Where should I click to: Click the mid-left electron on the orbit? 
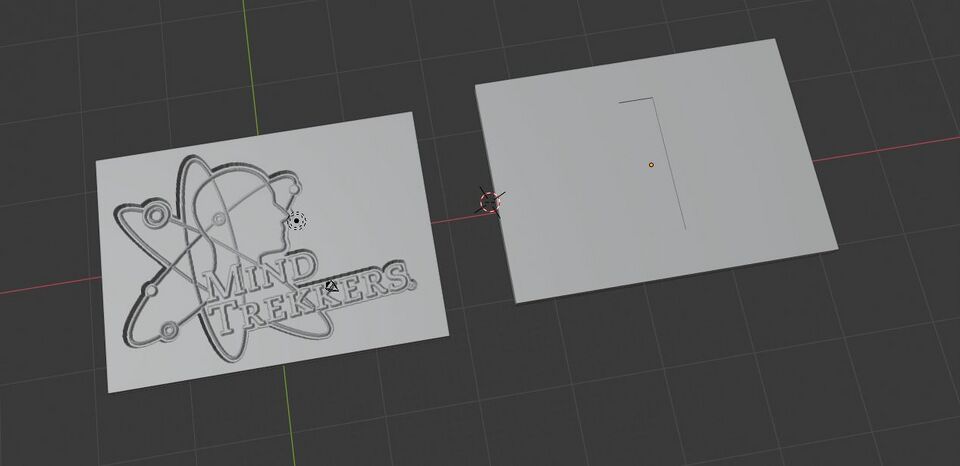click(x=151, y=290)
